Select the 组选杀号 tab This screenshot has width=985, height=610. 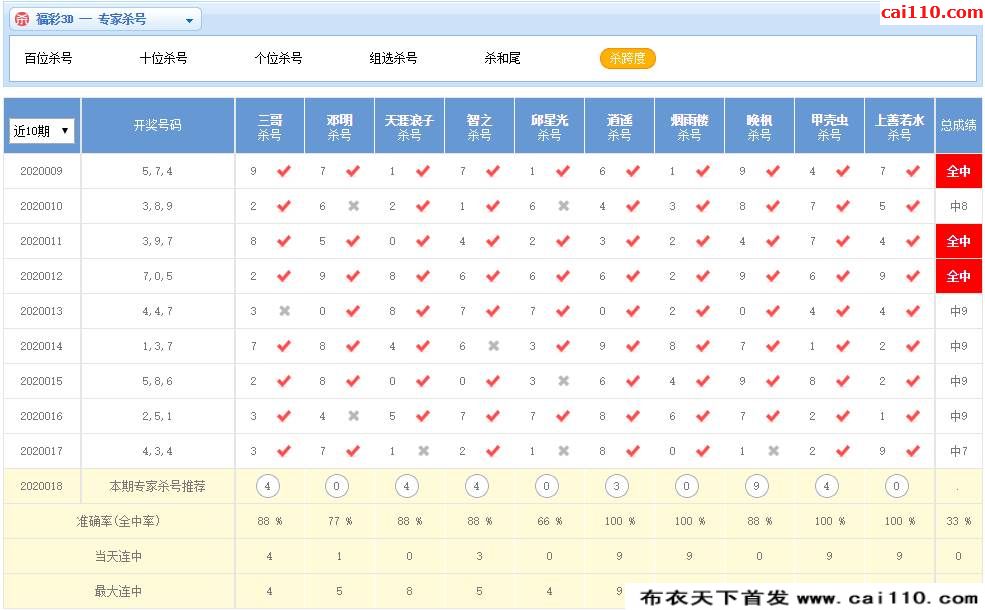(393, 58)
